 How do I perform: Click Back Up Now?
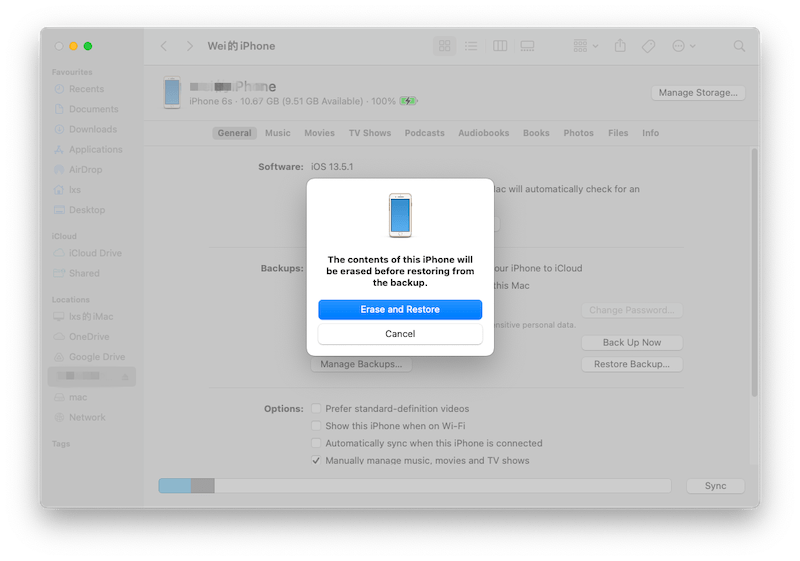click(632, 343)
